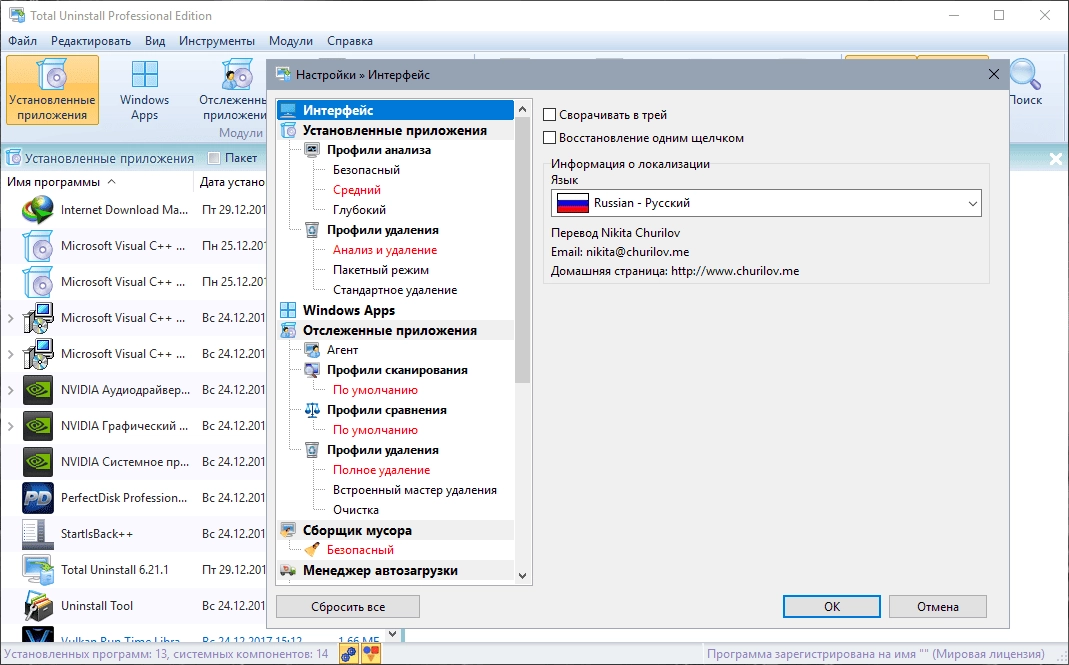Viewport: 1069px width, 665px height.
Task: Click Uninstall Tool program icon
Action: [37, 606]
